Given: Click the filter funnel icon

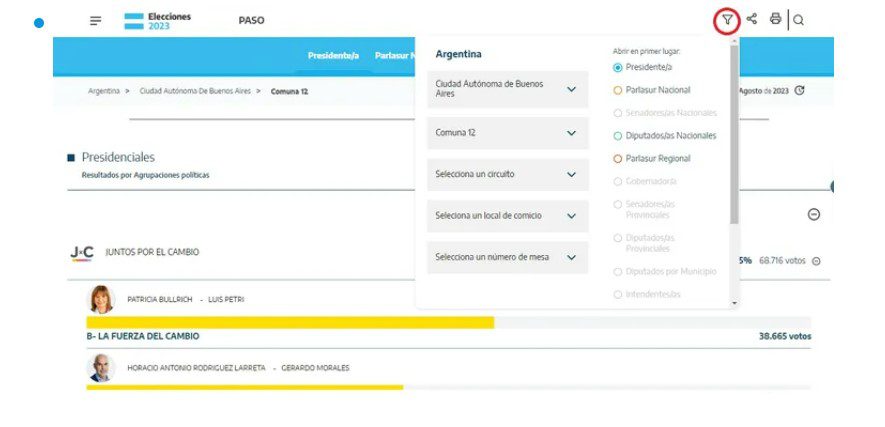Looking at the screenshot, I should coord(727,20).
